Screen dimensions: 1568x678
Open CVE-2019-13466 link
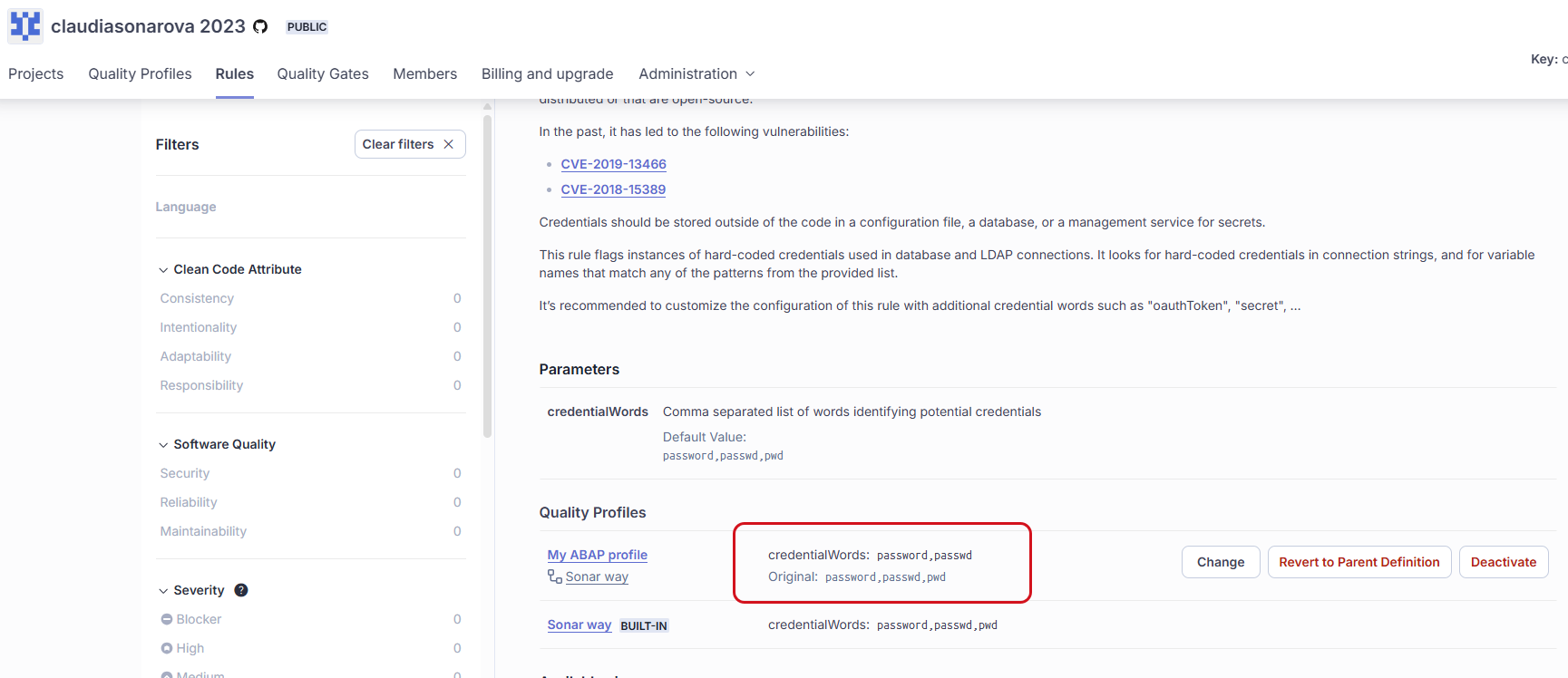click(x=613, y=164)
